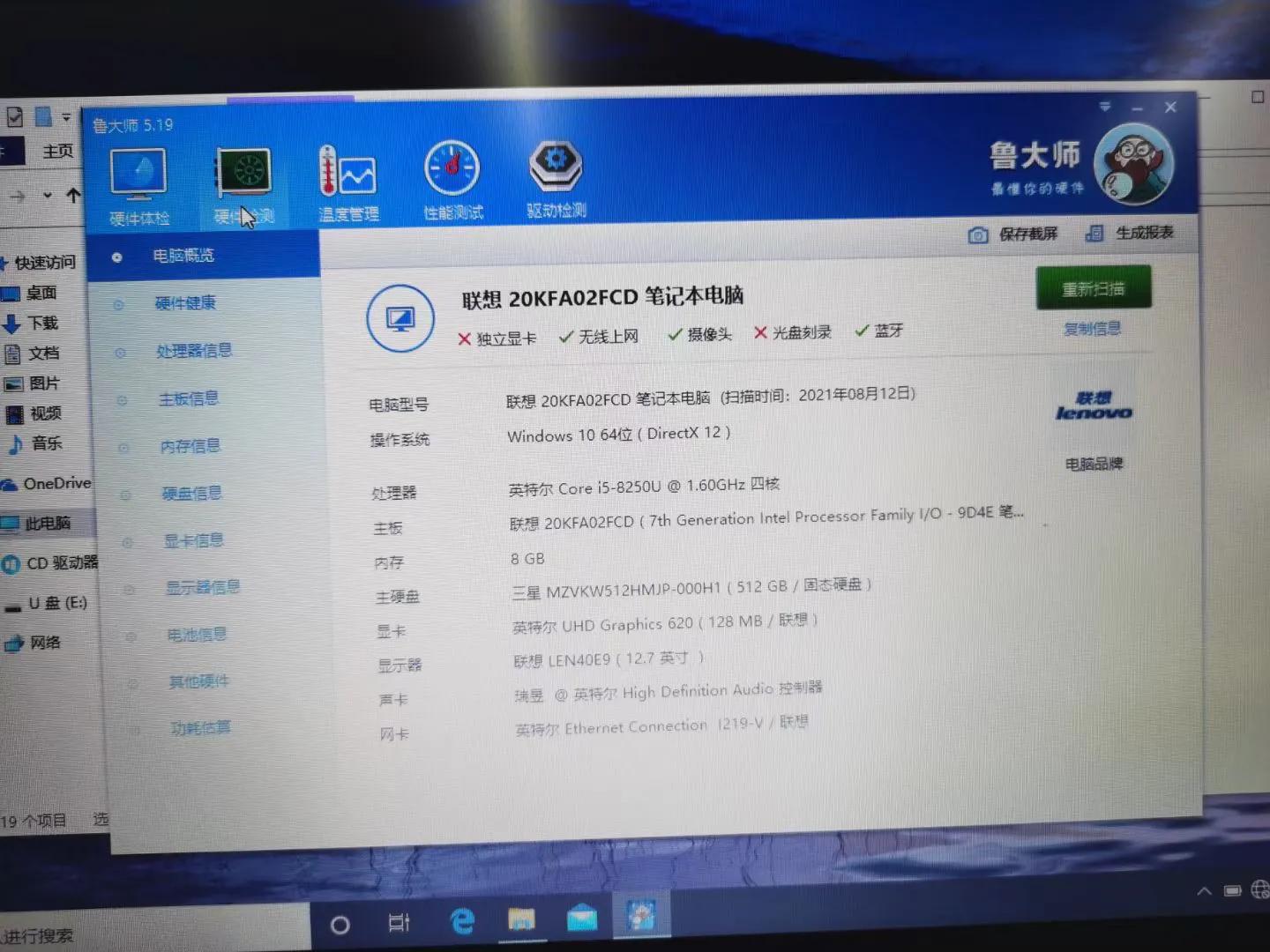
Task: Click the UHD Graphics 620 graphics card value
Action: [x=665, y=624]
